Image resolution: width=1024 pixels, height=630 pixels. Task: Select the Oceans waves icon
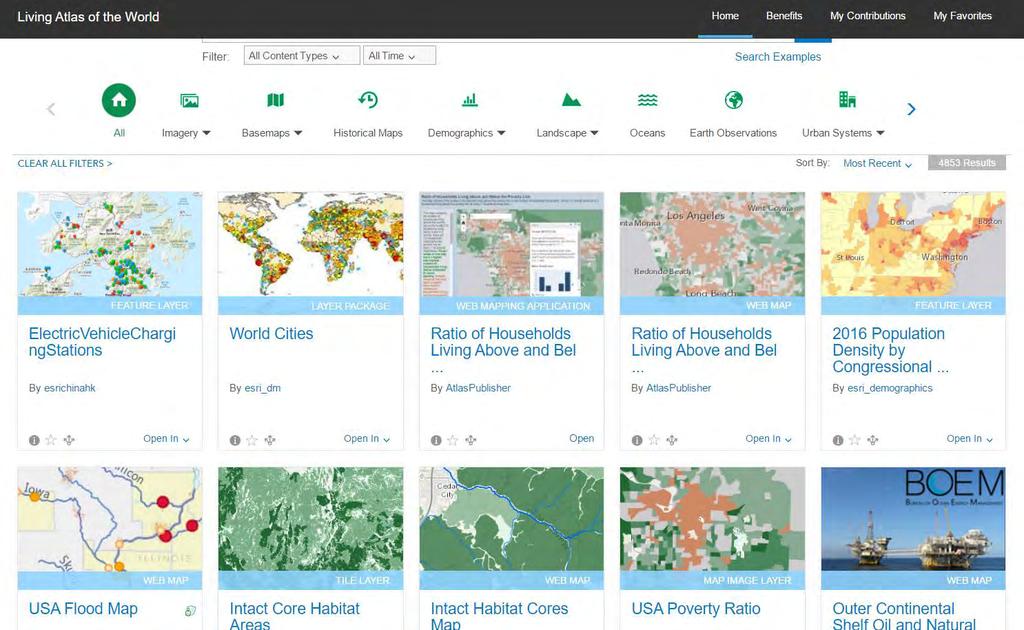[x=647, y=100]
